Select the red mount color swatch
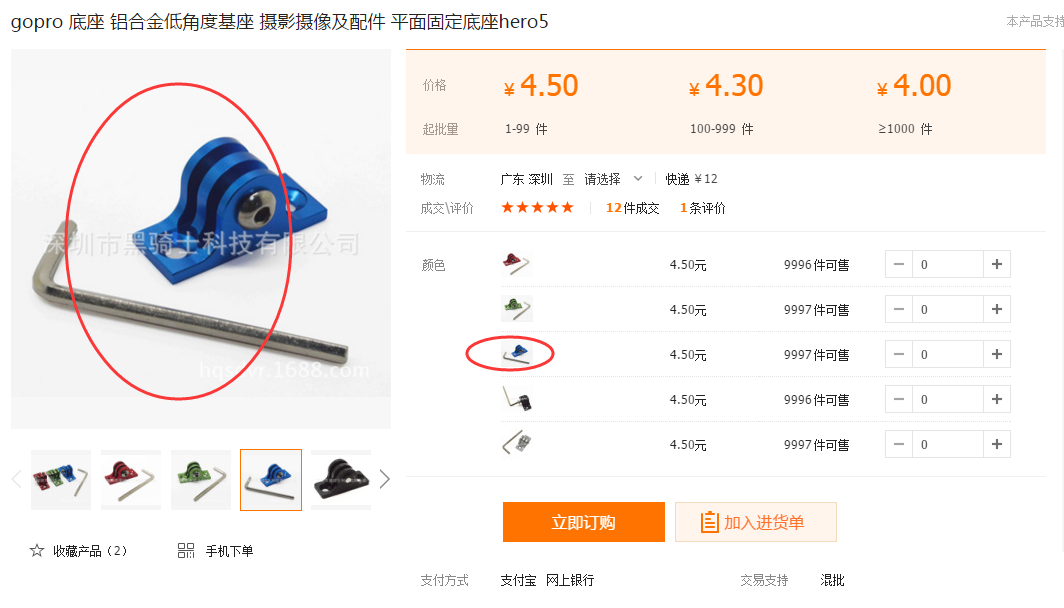Viewport: 1064px width, 608px height. coord(516,264)
